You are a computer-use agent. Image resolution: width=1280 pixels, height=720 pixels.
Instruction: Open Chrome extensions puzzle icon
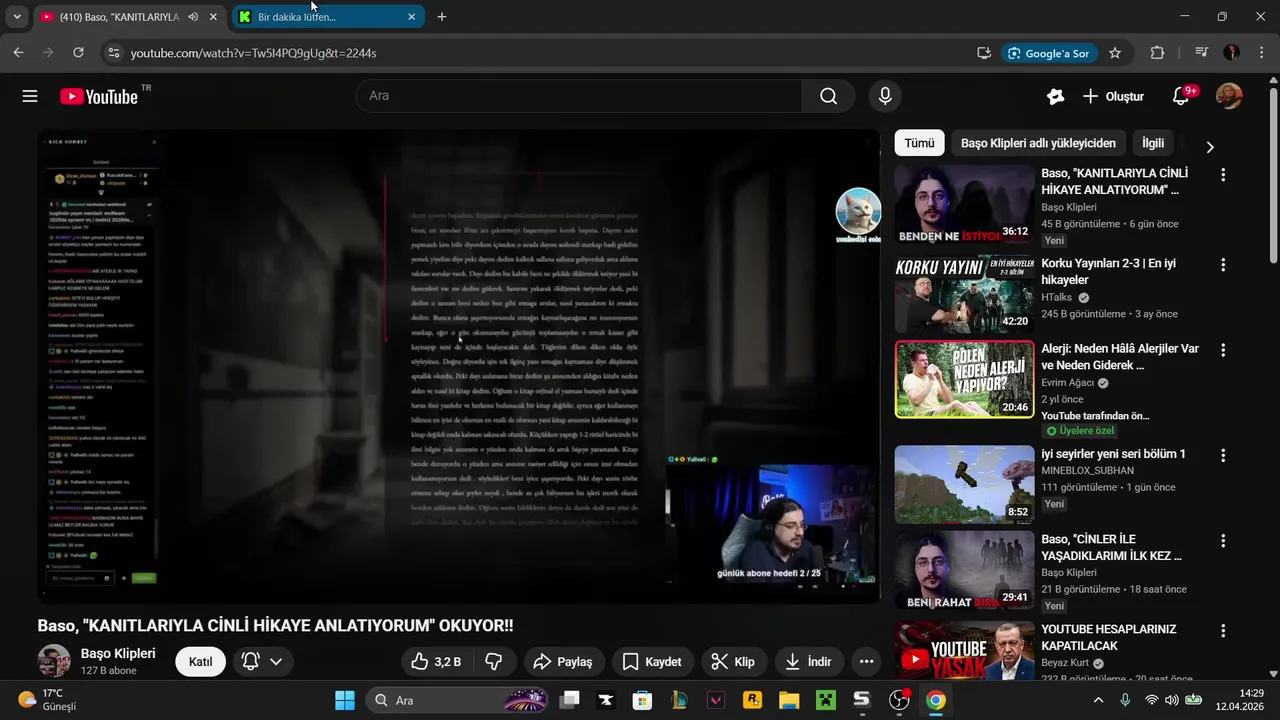[1157, 53]
